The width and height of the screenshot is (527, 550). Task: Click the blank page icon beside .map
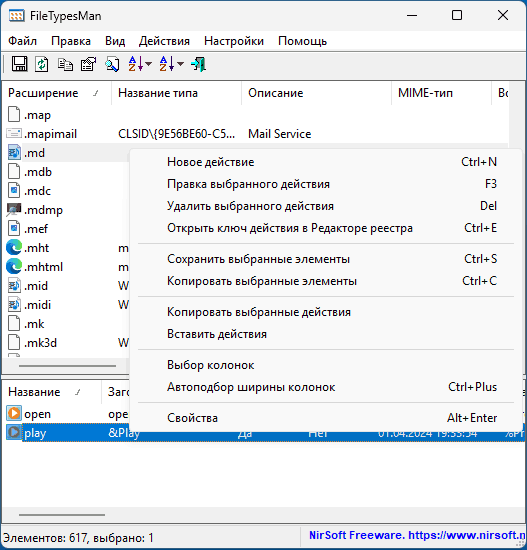[x=14, y=115]
